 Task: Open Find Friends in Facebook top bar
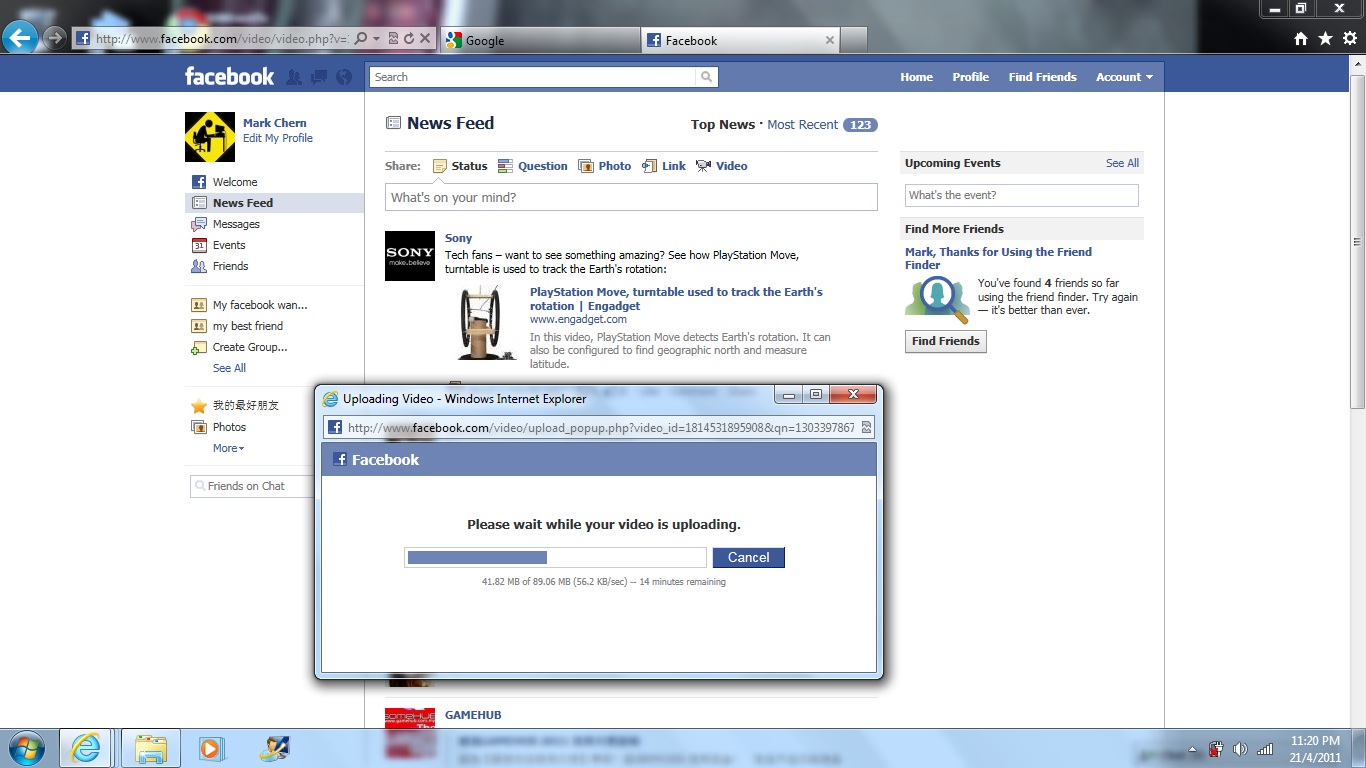coord(1042,77)
